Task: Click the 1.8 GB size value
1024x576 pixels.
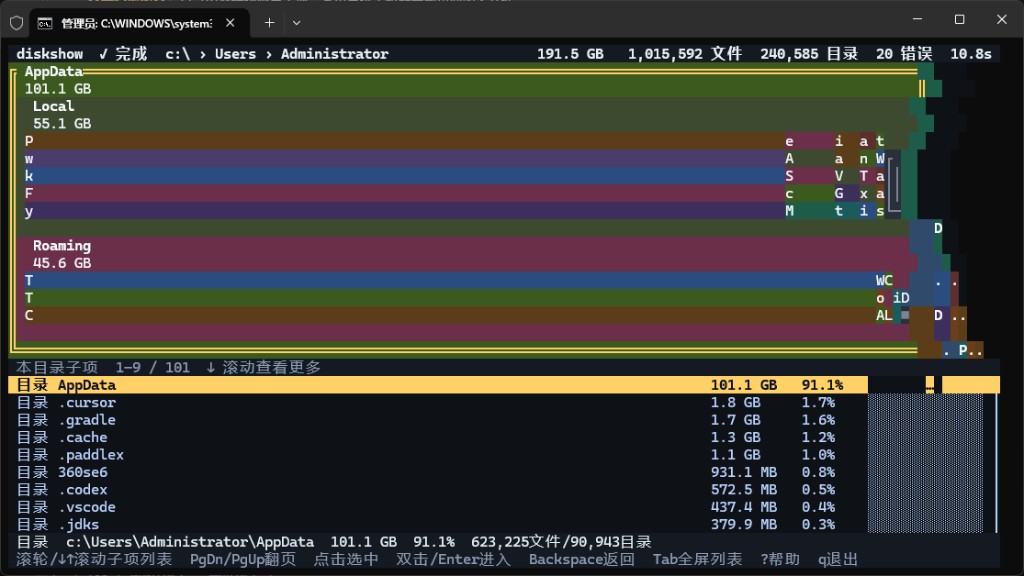Action: point(735,402)
